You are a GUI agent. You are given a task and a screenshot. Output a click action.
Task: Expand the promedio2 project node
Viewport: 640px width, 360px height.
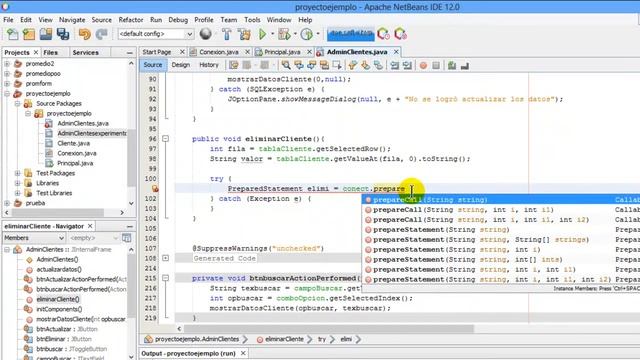[7, 64]
